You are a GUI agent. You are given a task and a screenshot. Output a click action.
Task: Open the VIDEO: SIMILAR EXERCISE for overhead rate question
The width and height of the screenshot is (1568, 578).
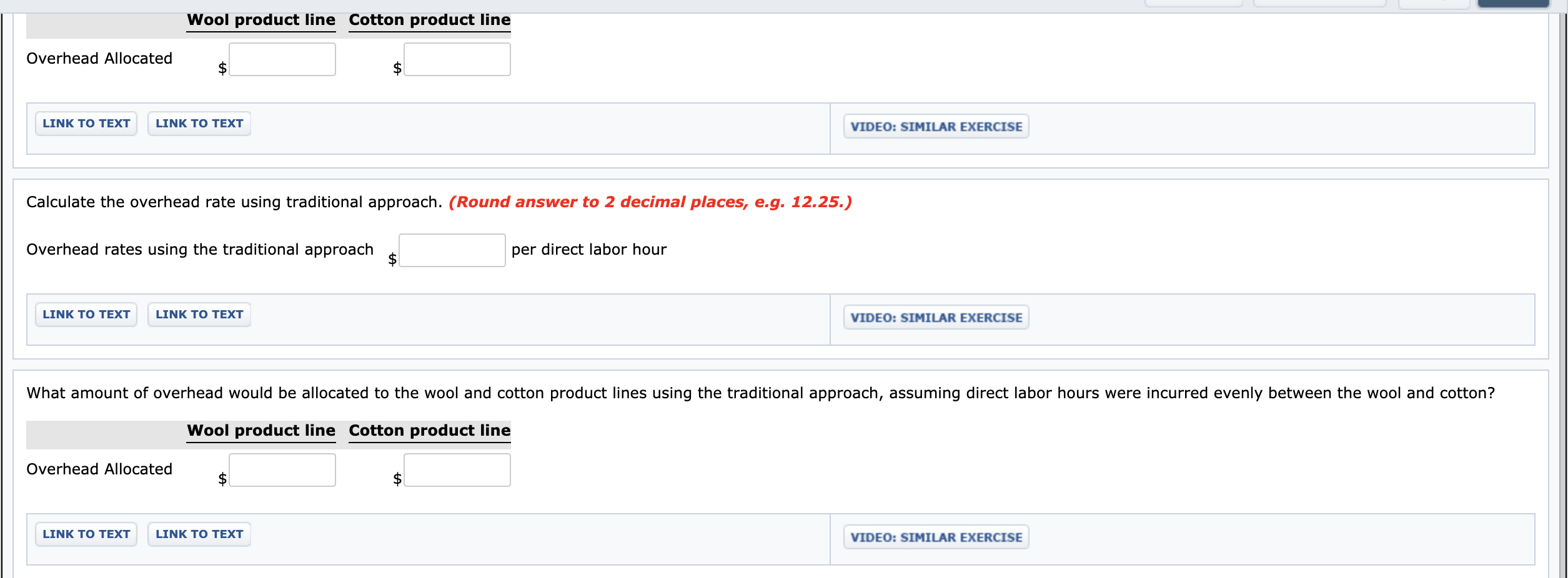click(935, 317)
